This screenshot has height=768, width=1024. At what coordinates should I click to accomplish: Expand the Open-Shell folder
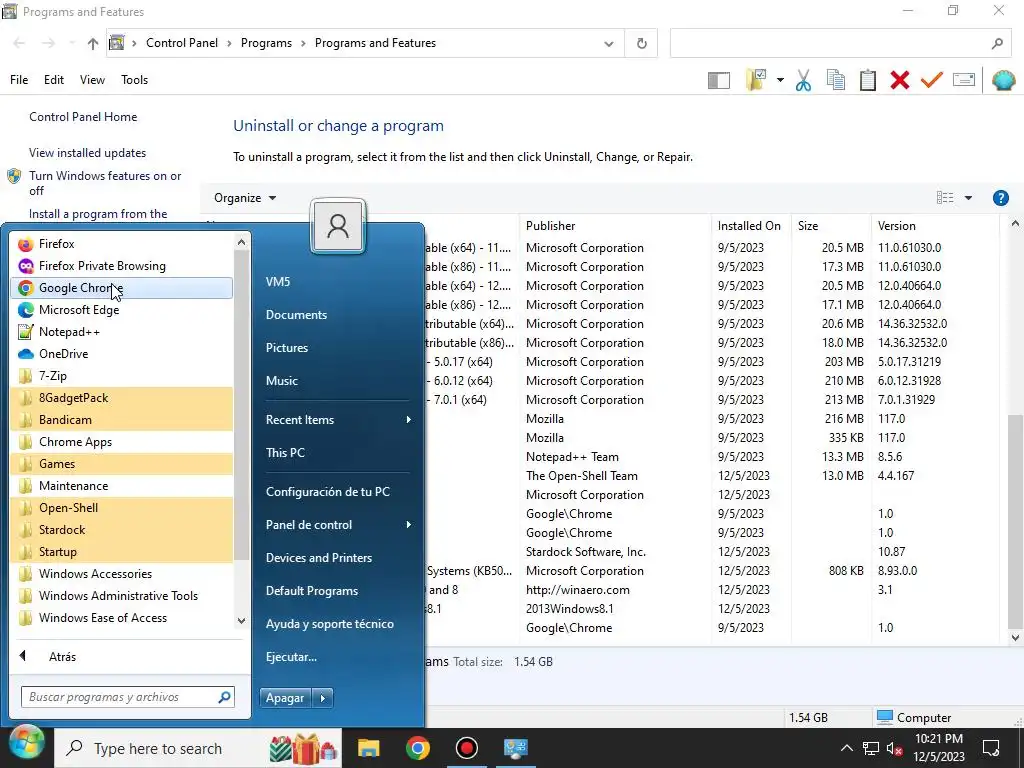pos(121,508)
